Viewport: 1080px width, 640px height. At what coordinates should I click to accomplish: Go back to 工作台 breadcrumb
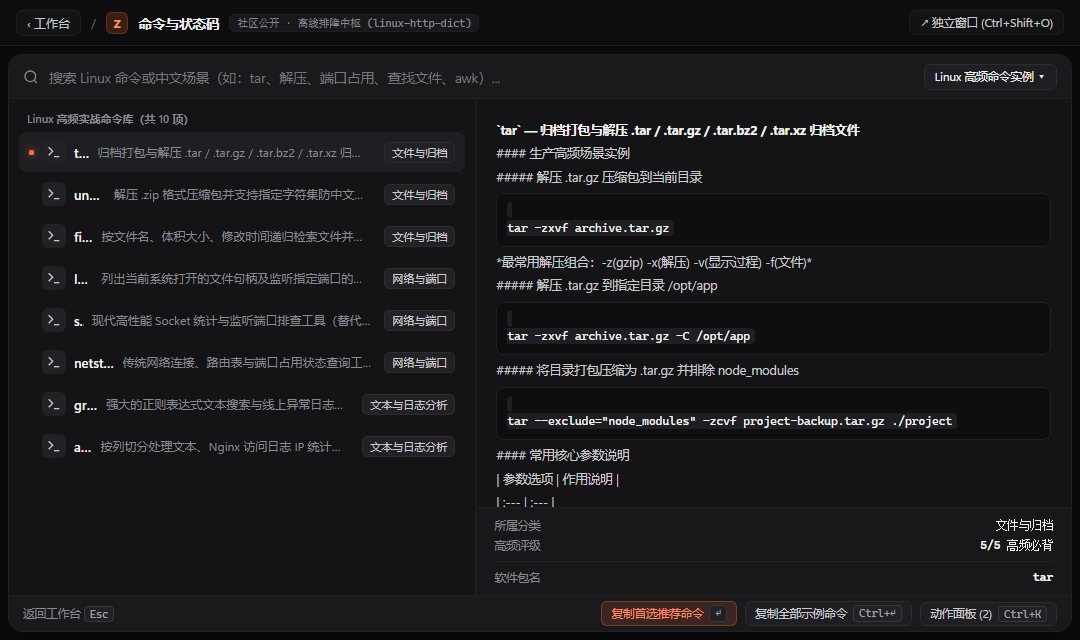point(48,23)
